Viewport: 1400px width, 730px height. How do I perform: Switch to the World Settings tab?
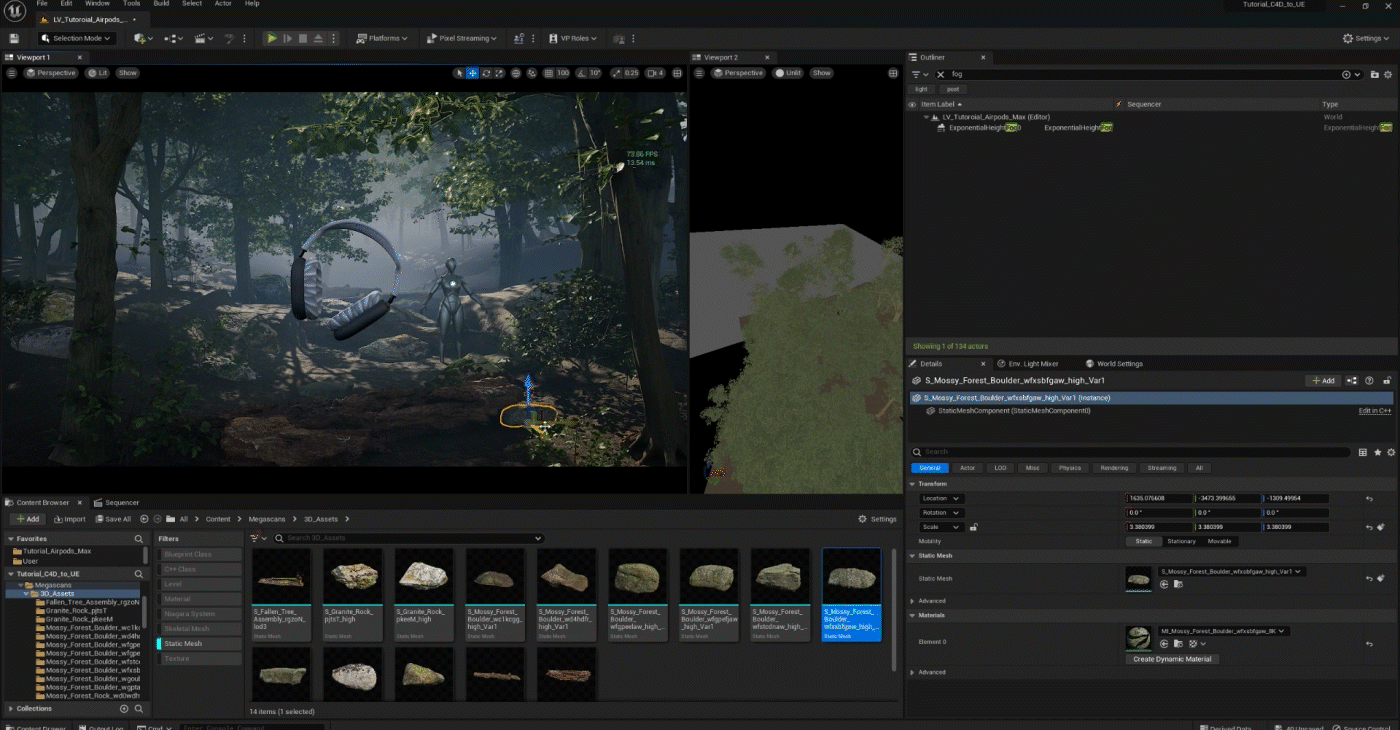(1119, 364)
